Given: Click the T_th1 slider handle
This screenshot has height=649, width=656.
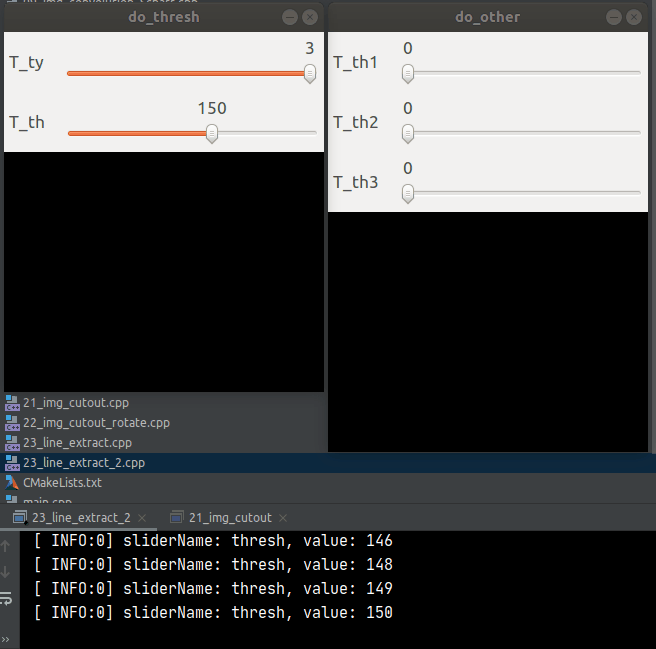Looking at the screenshot, I should [408, 74].
